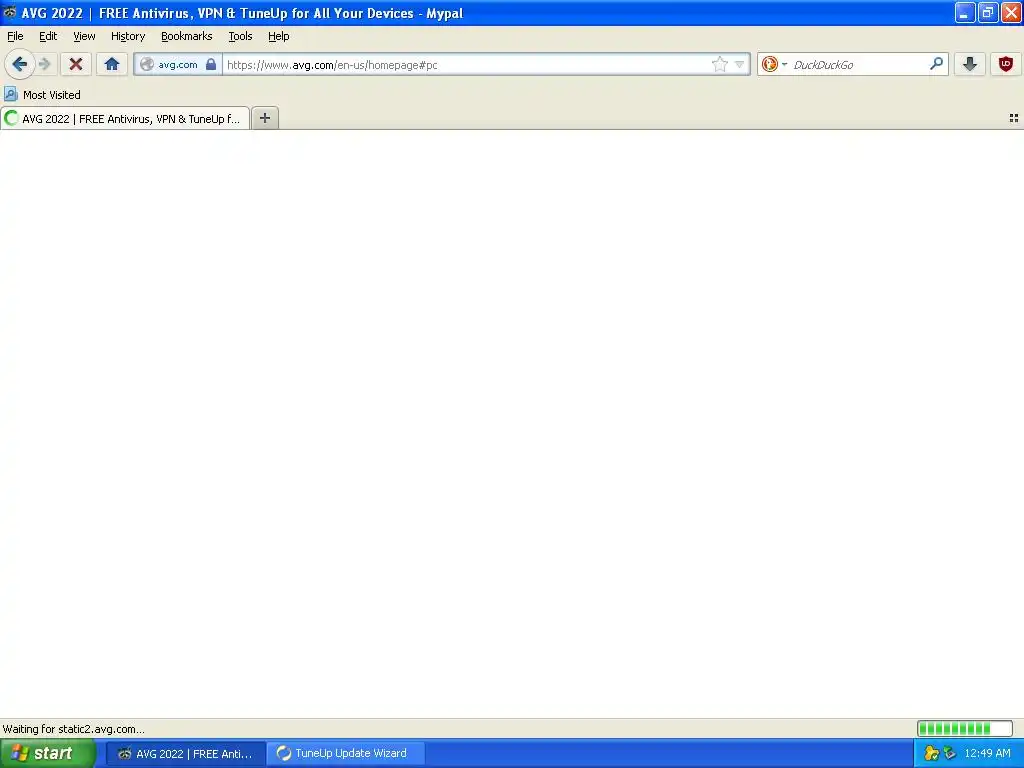Open the Help menu
1024x768 pixels.
279,36
